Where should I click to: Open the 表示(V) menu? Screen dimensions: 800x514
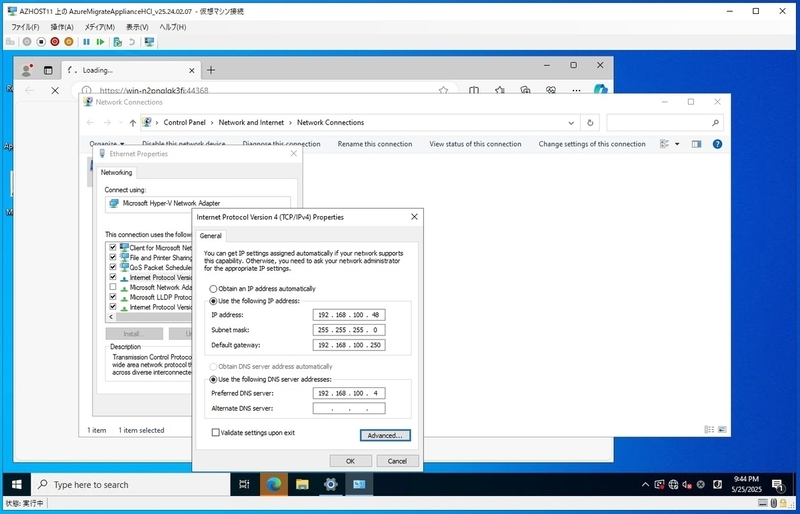[x=137, y=27]
